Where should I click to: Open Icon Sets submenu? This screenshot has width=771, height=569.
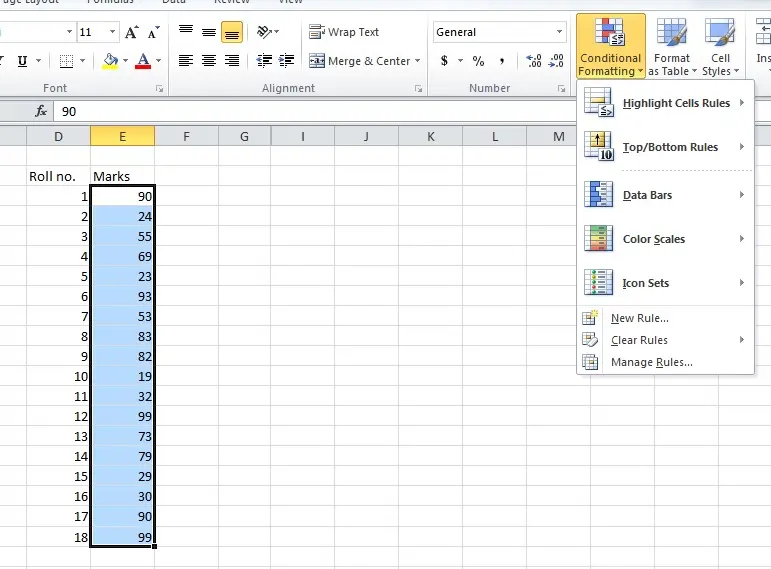(665, 283)
